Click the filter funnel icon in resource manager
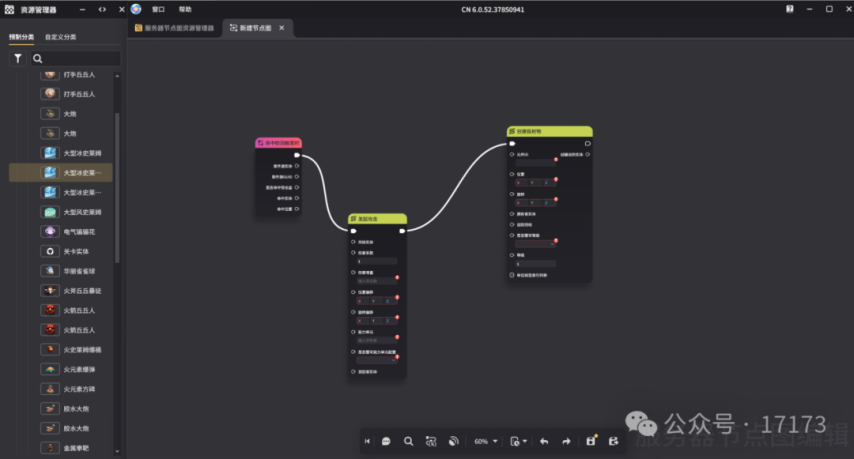854x459 pixels. 17,59
